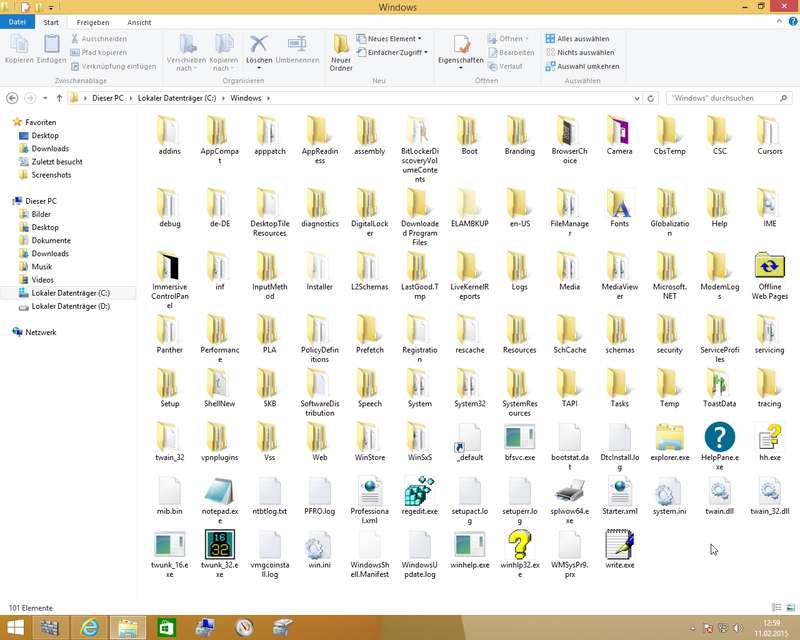
Task: Click the Eigenschaften properties icon
Action: (461, 44)
